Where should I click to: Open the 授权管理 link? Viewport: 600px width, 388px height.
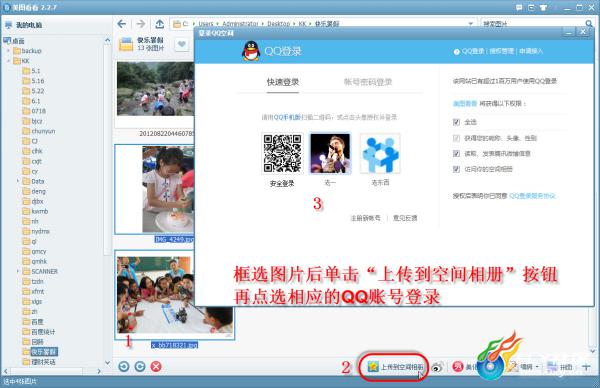pyautogui.click(x=501, y=51)
